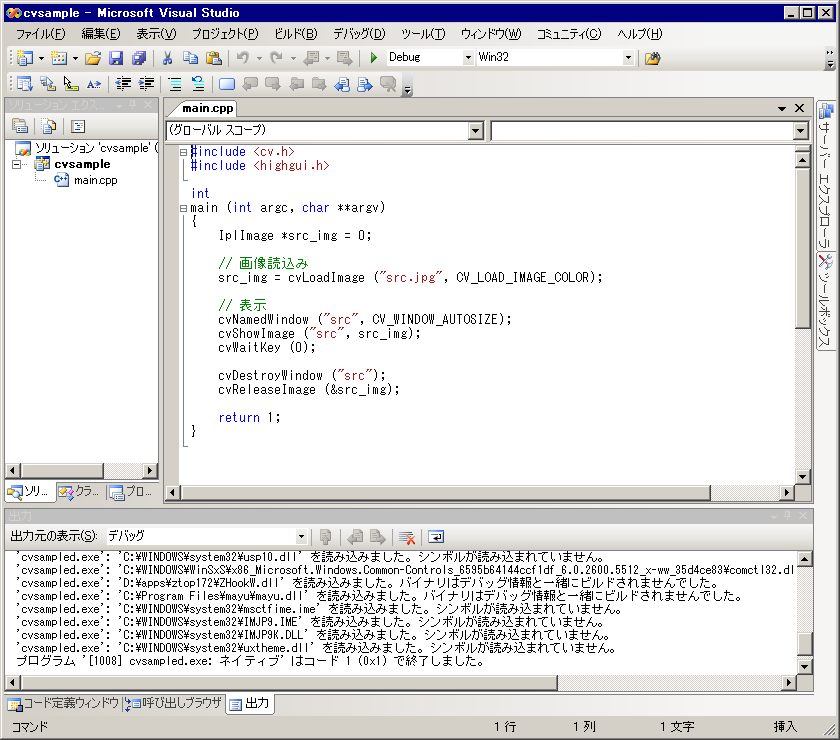Clear all output with the red X icon
Screen dimensions: 840x740
[x=407, y=536]
